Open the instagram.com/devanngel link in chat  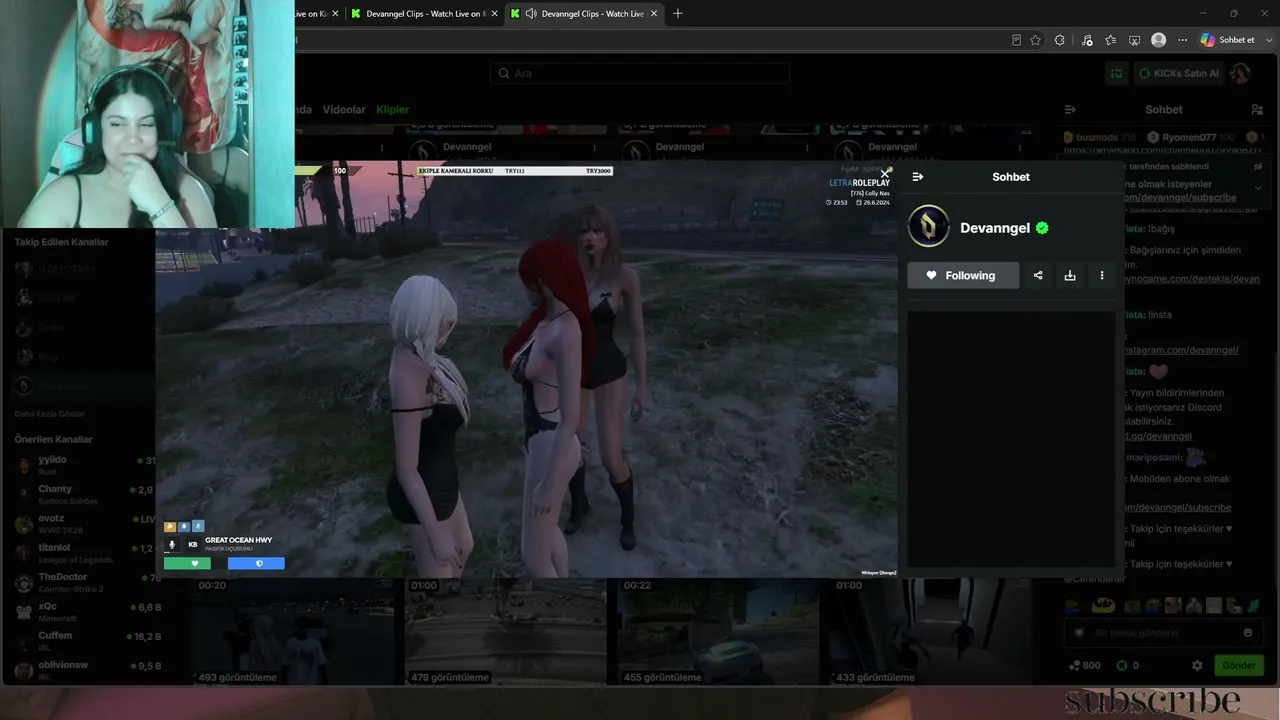[1180, 351]
